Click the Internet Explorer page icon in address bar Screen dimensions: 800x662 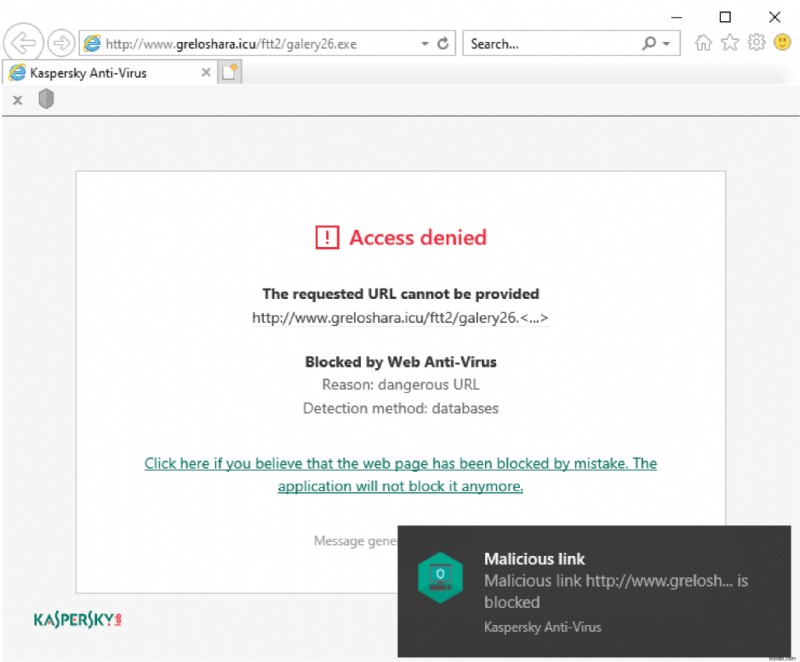[91, 42]
